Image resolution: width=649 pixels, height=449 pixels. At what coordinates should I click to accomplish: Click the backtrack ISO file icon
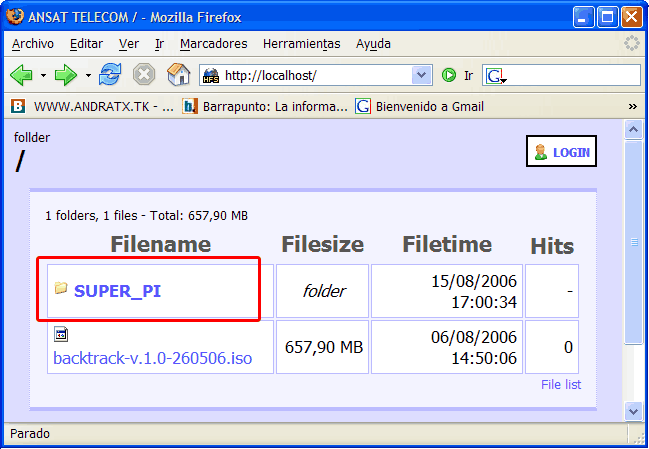pos(61,335)
